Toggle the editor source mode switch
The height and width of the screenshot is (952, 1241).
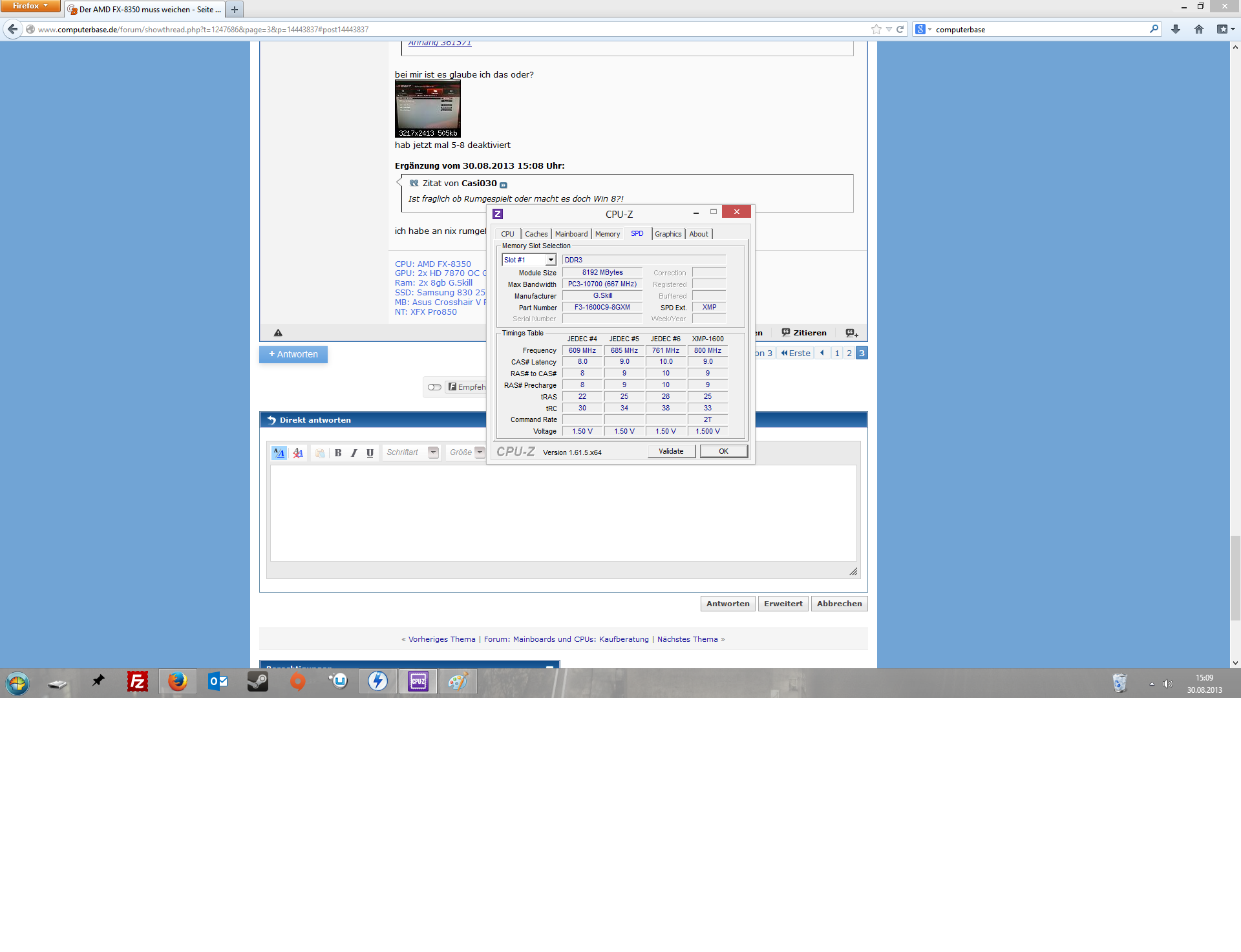coord(279,453)
